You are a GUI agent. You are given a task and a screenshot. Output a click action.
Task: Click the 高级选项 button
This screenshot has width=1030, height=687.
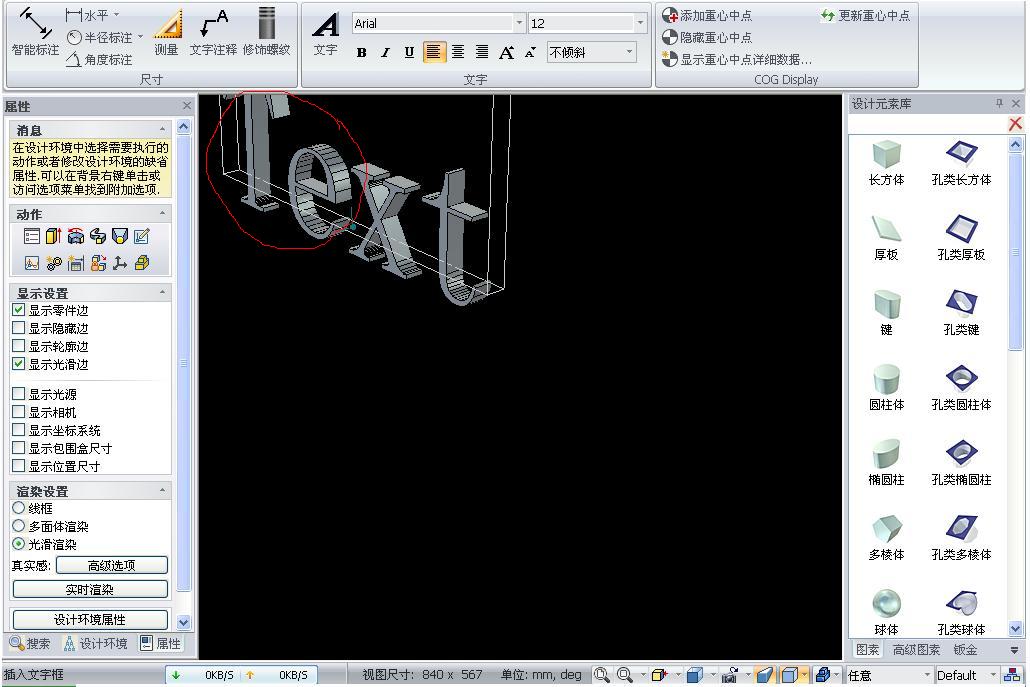(112, 565)
